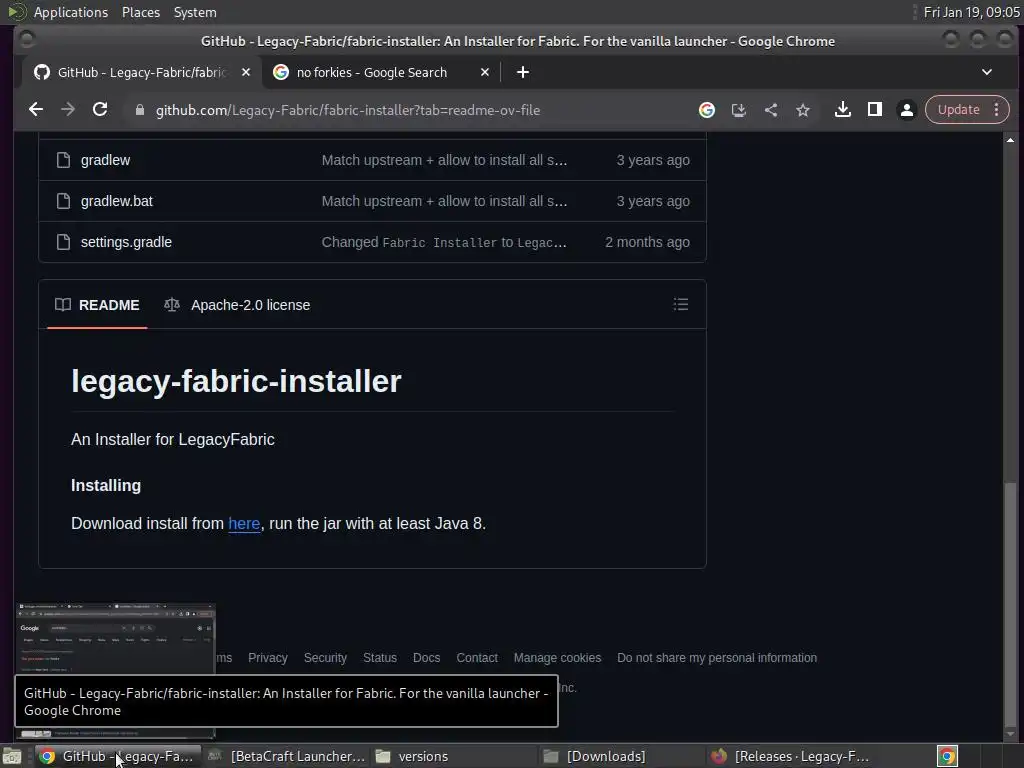
Task: Open the Privacy footer link
Action: click(x=268, y=658)
